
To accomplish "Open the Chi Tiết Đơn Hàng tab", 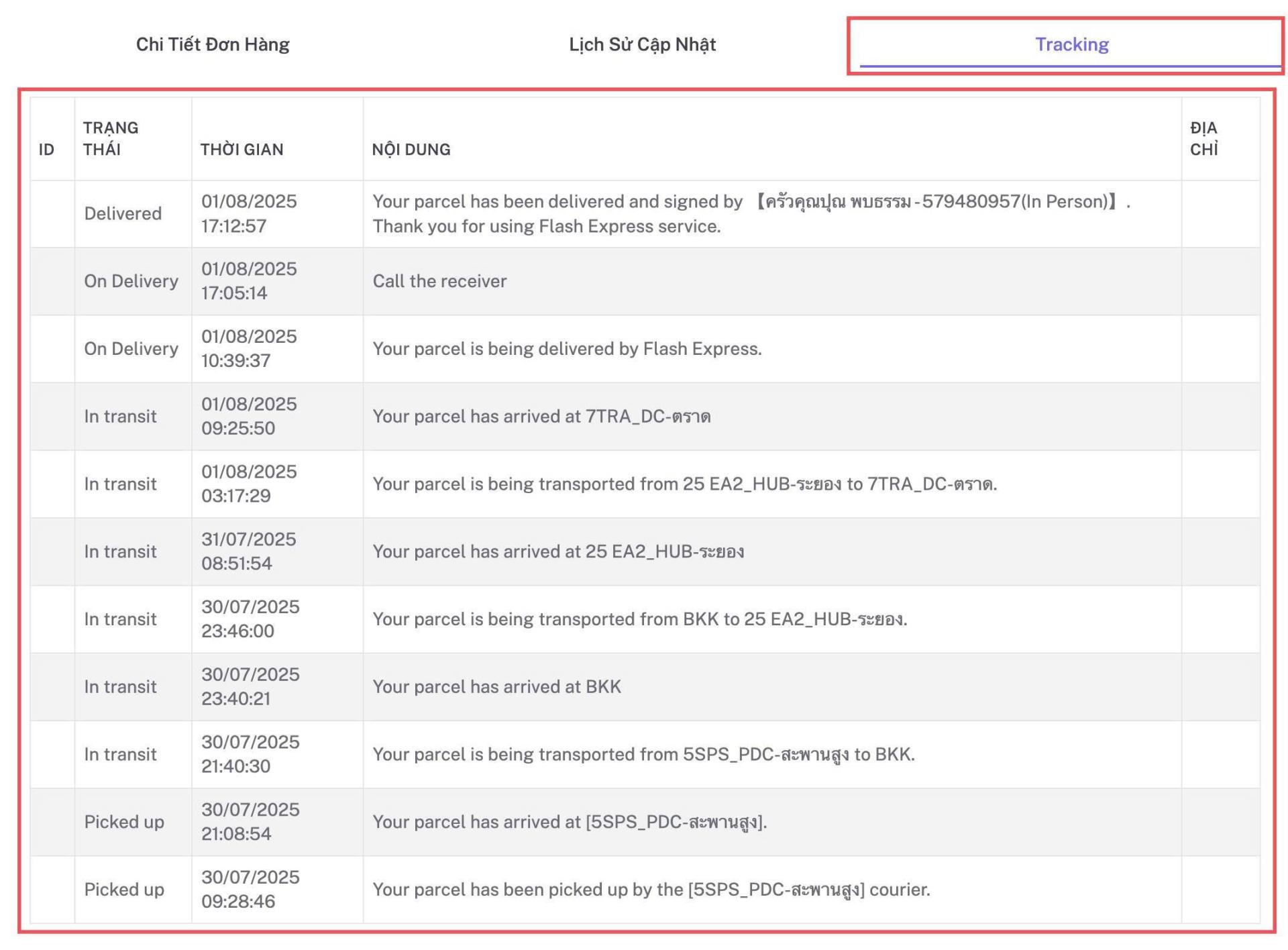I will click(213, 44).
